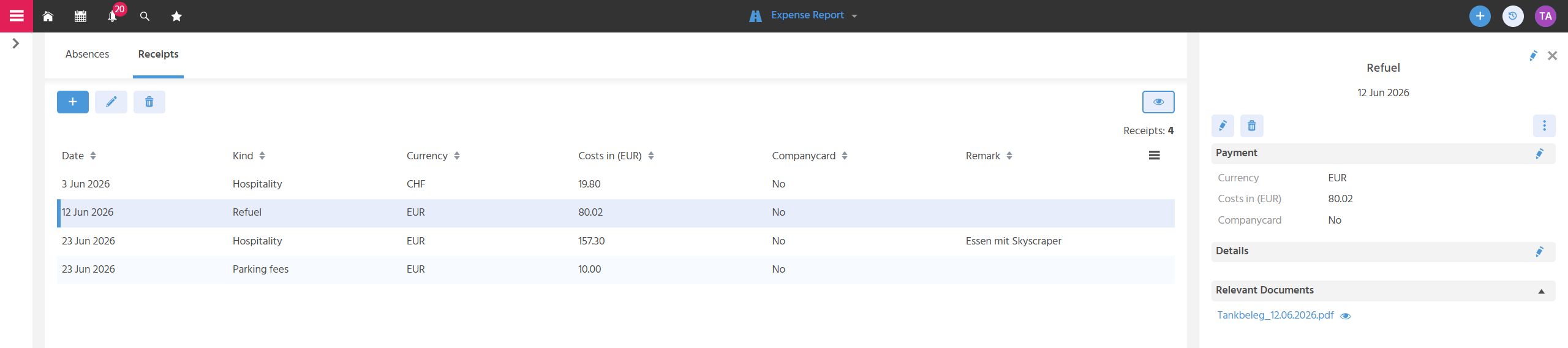
Task: Open the history clock icon
Action: click(1513, 16)
